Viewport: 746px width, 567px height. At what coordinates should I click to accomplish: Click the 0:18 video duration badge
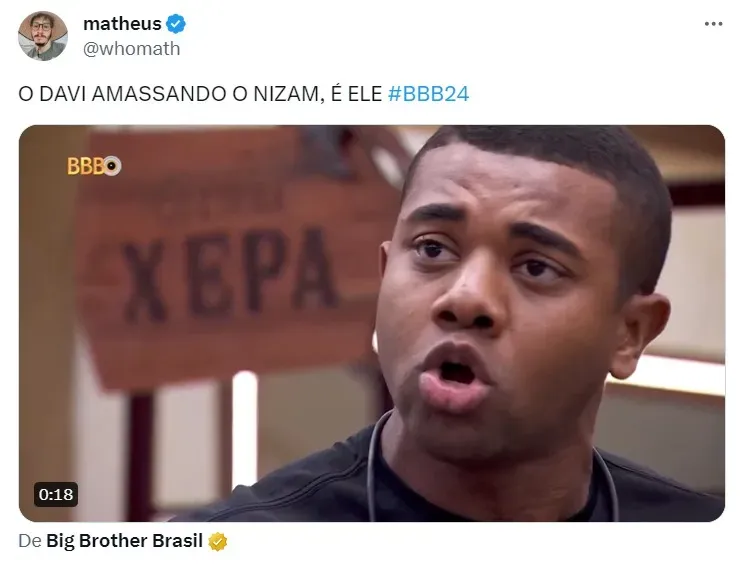(x=56, y=495)
